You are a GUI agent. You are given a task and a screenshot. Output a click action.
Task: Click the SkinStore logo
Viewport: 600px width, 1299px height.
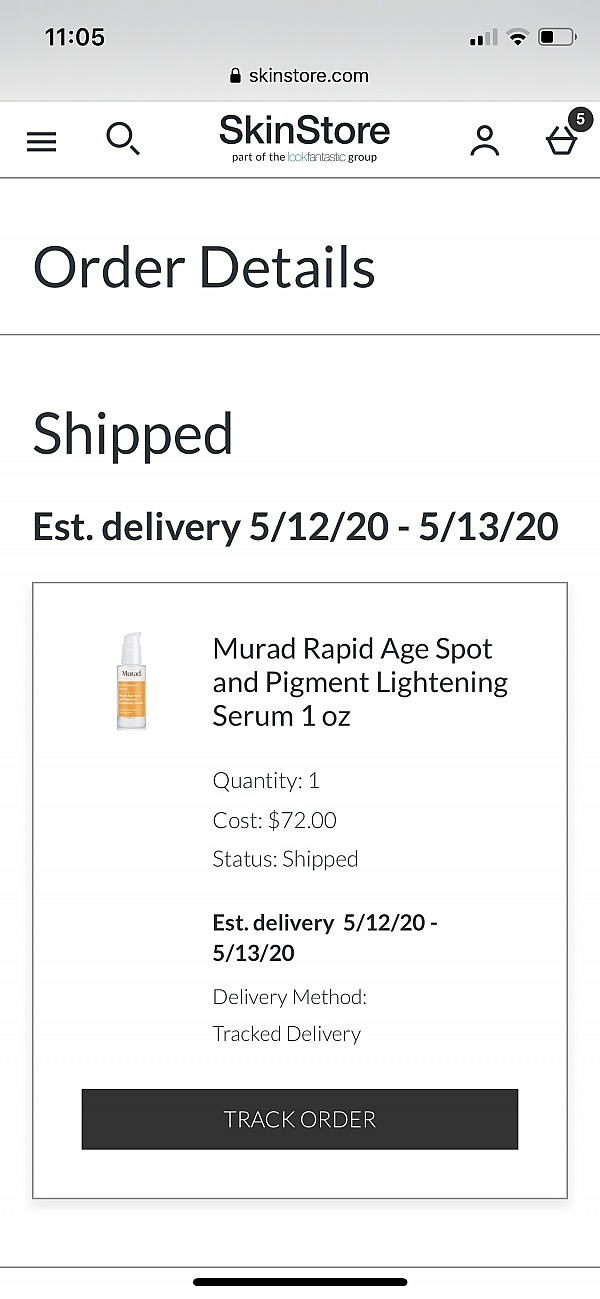(304, 131)
